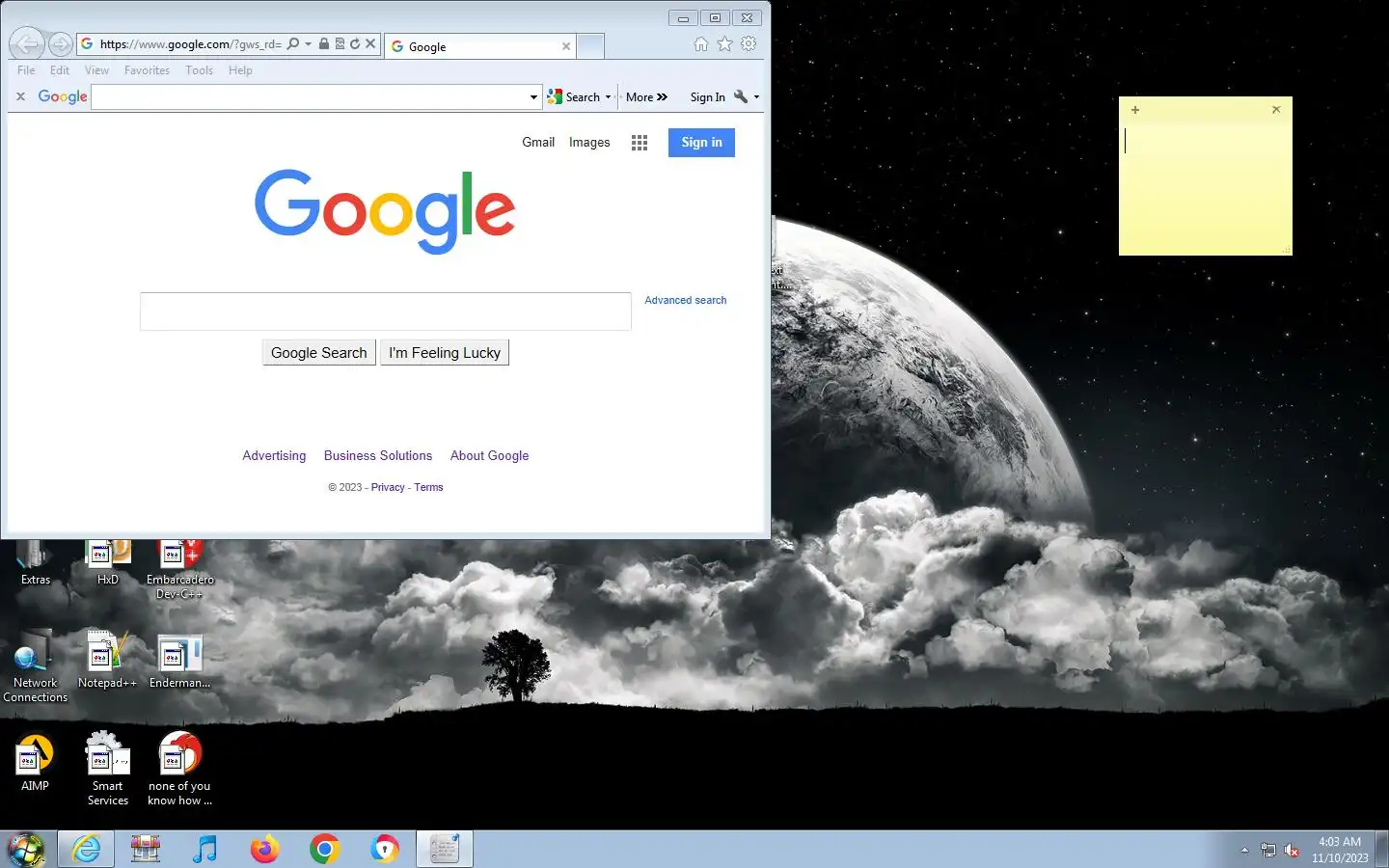The width and height of the screenshot is (1389, 868).
Task: Close the Google Toolbar with its X
Action: pos(20,96)
